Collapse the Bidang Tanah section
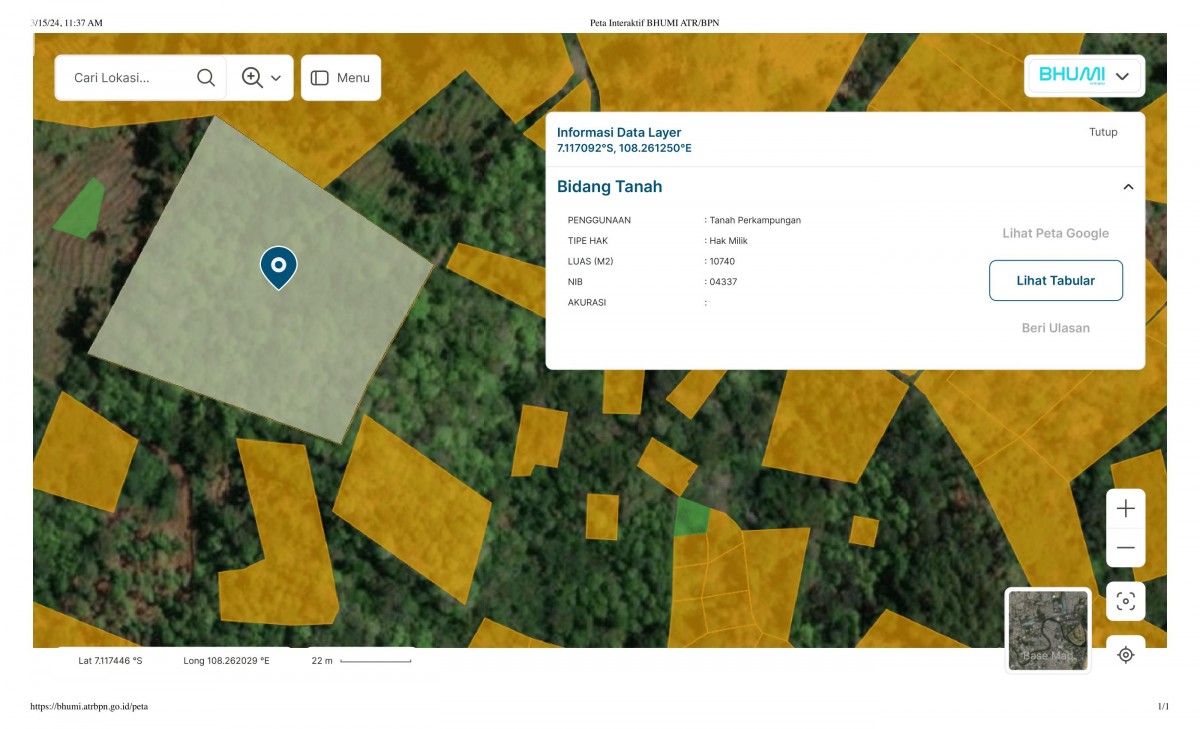The height and width of the screenshot is (729, 1200). coord(1128,187)
